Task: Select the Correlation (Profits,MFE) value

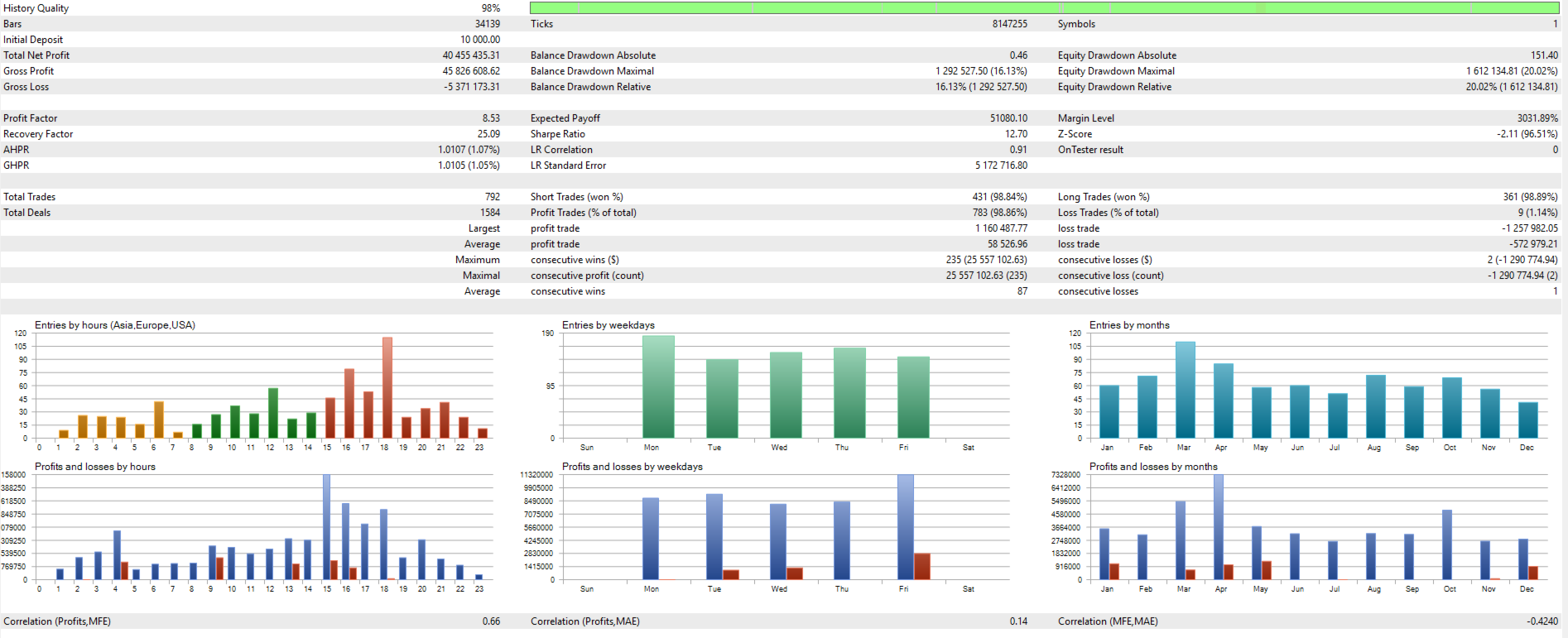Action: point(491,621)
